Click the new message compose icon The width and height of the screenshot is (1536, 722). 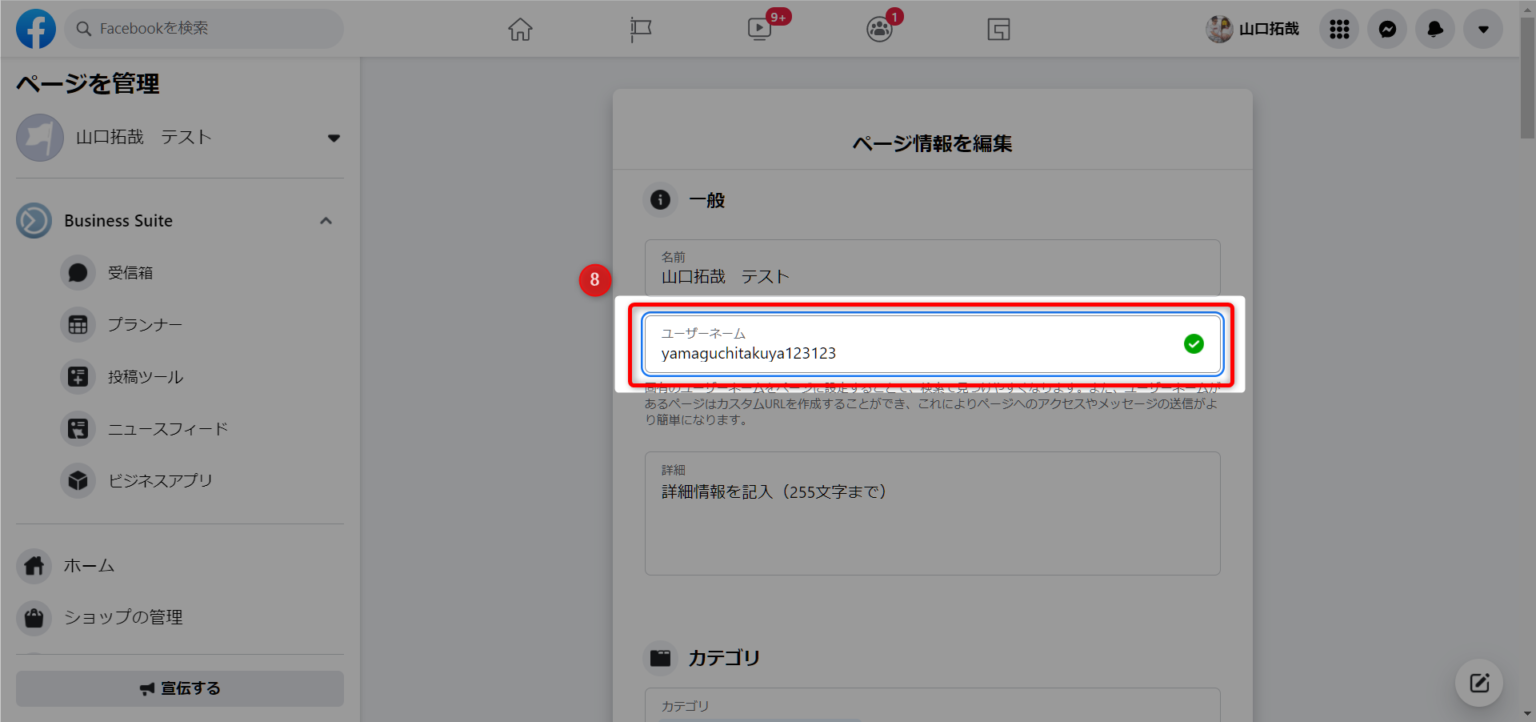pos(1479,684)
